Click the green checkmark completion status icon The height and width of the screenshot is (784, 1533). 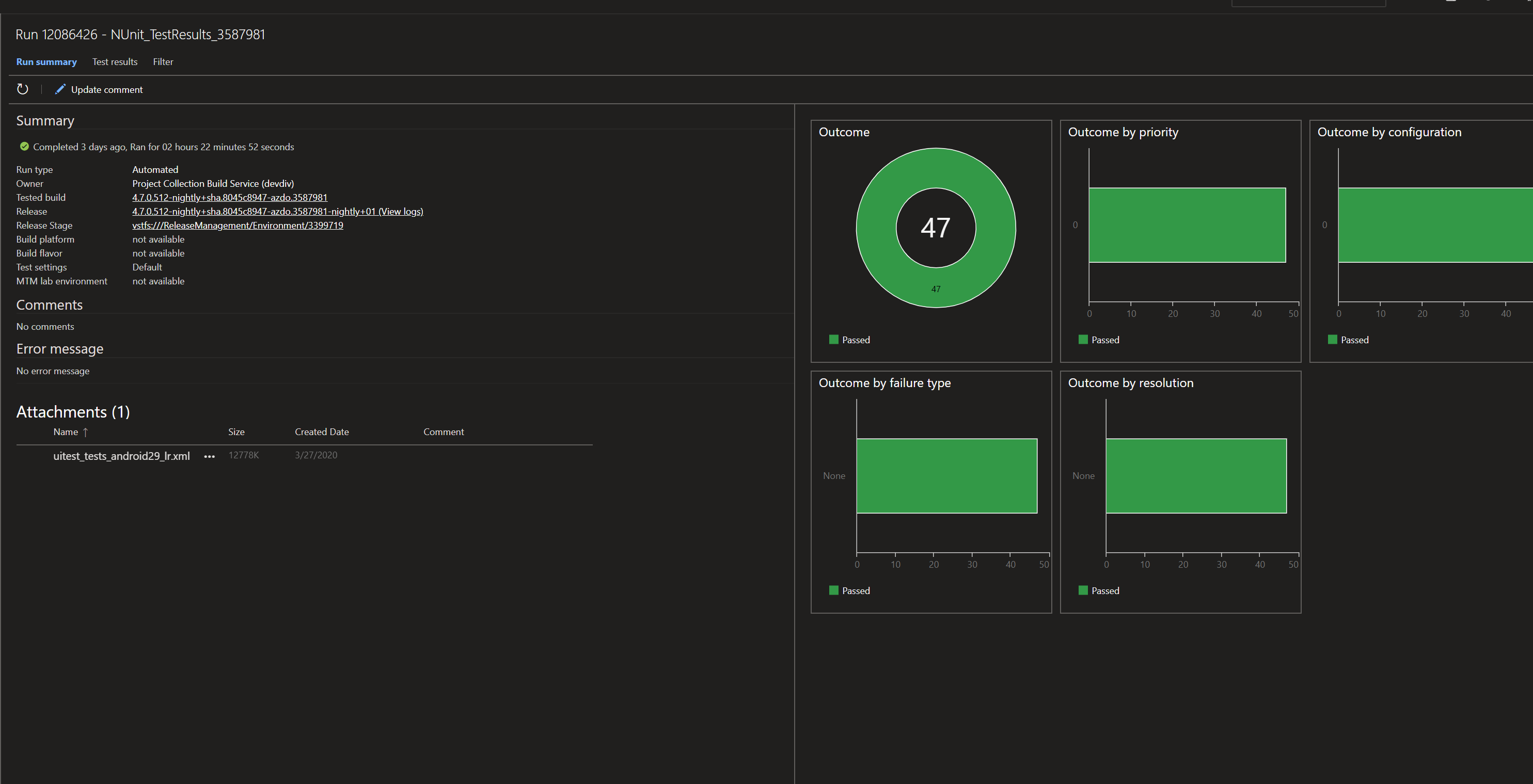tap(24, 147)
